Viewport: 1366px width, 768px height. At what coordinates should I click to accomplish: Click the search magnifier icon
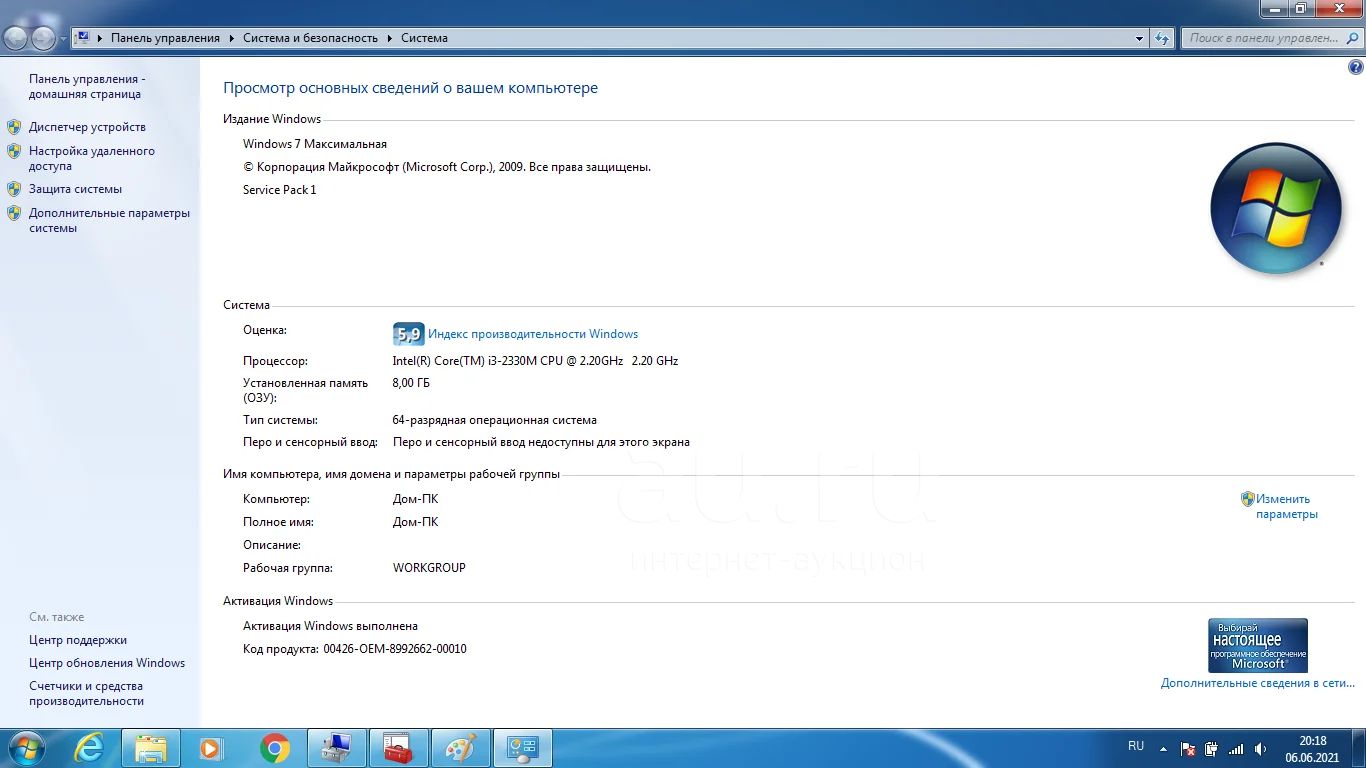(1352, 38)
